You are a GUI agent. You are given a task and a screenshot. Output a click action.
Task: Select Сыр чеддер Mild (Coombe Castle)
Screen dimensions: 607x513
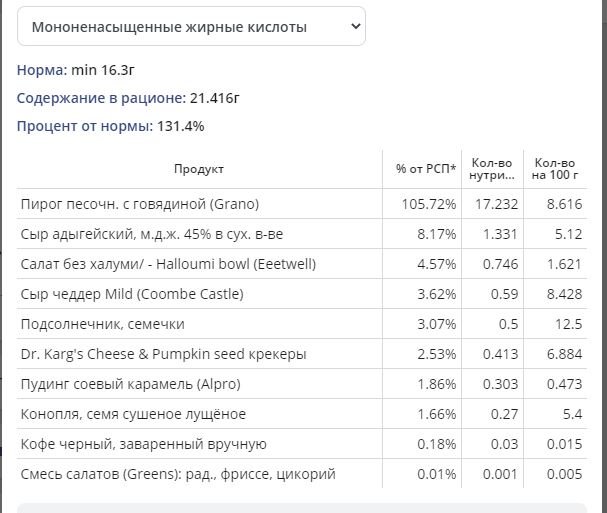(302, 294)
